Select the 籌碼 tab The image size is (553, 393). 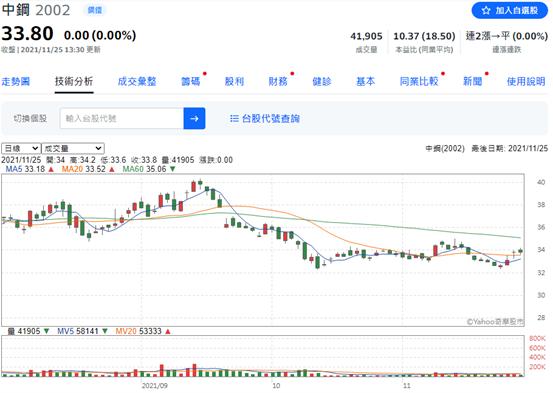pyautogui.click(x=191, y=81)
